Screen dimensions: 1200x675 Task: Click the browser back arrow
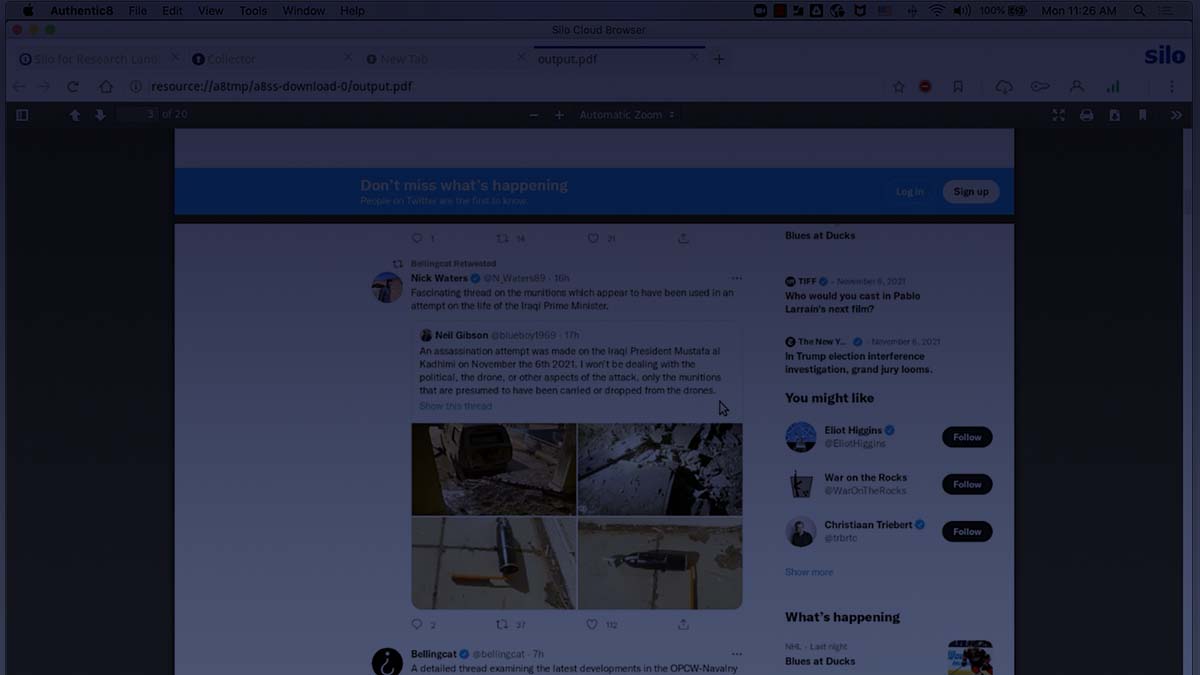tap(18, 87)
